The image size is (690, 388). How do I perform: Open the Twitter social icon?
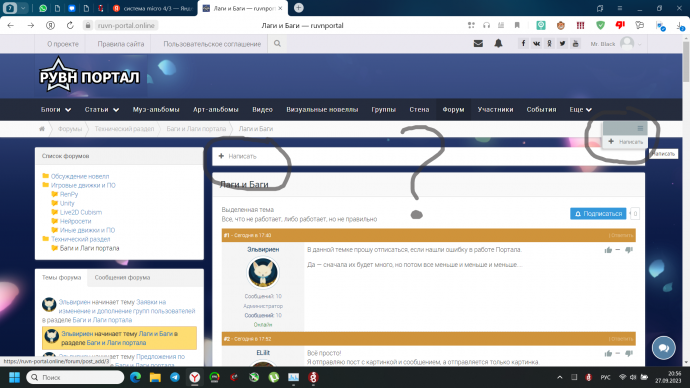562,44
